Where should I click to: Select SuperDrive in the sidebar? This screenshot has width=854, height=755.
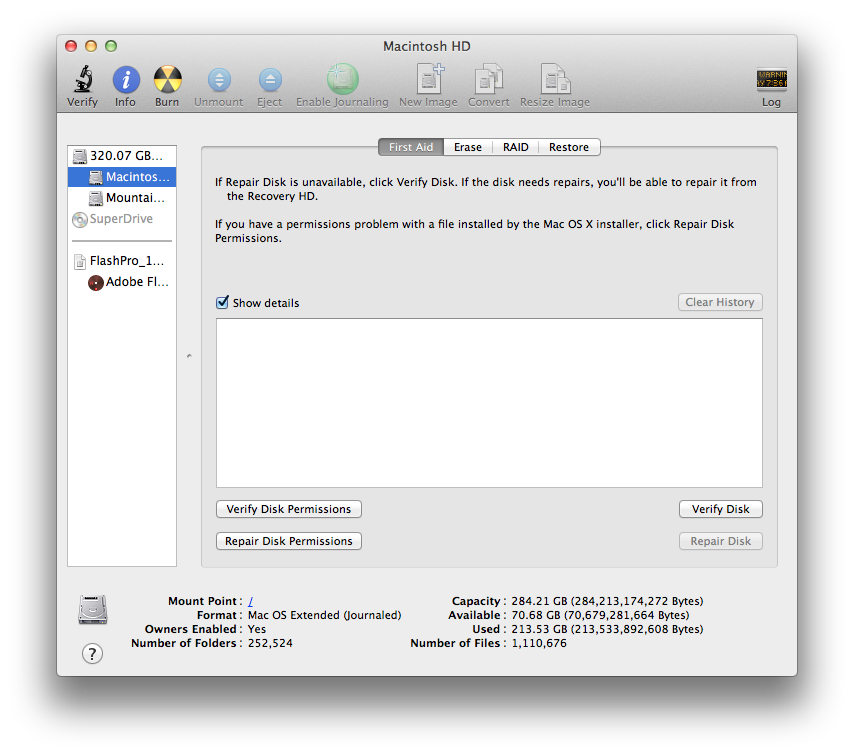[x=122, y=218]
